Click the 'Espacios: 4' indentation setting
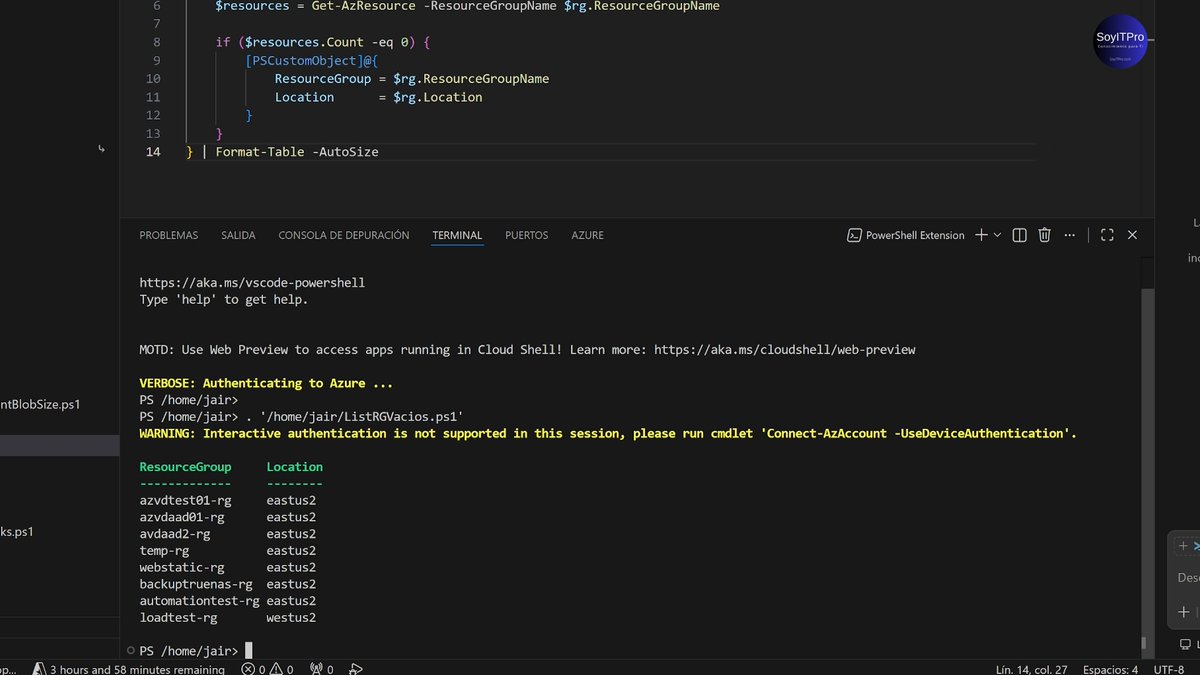 [1111, 669]
